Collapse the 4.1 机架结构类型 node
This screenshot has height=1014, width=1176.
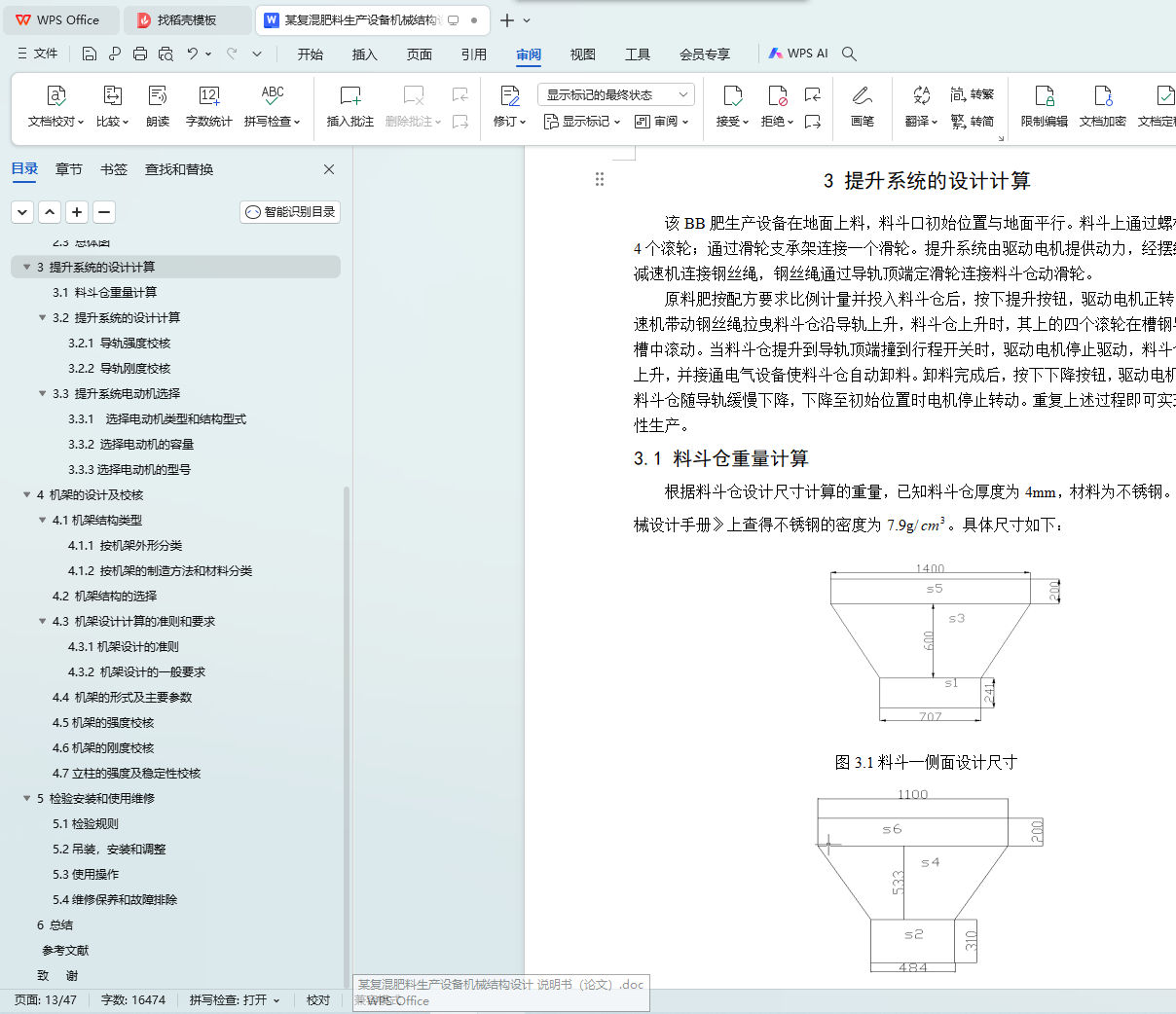tap(42, 520)
